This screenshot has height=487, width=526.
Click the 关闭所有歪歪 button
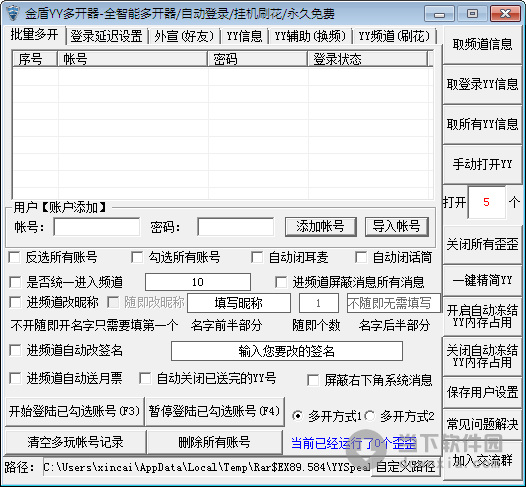point(482,244)
